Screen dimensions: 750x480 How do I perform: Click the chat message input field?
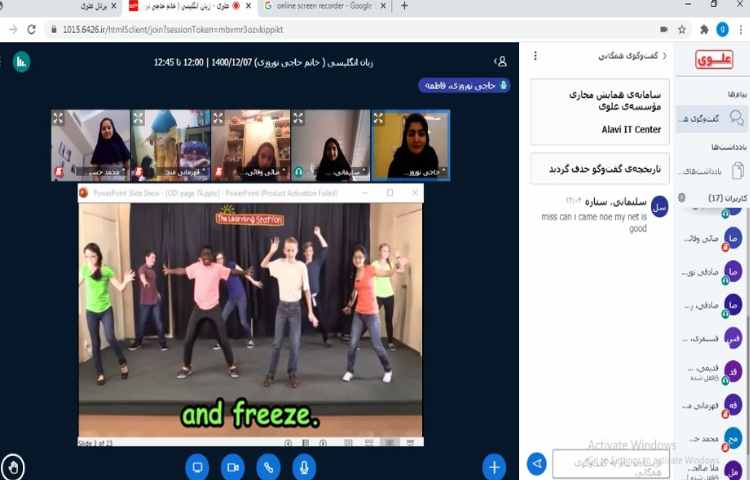pyautogui.click(x=611, y=463)
